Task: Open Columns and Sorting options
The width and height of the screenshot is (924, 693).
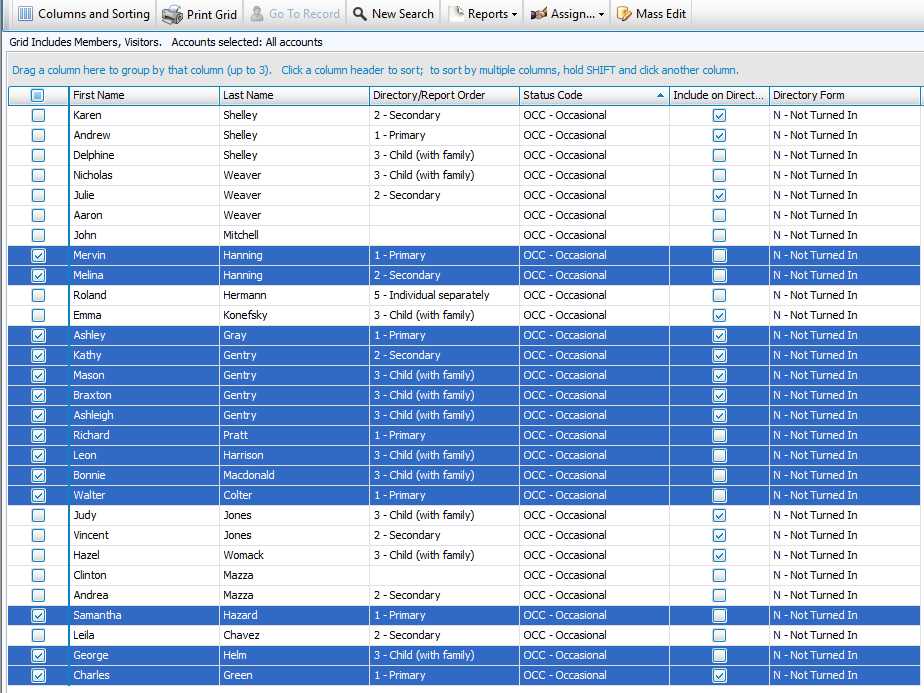Action: 83,14
